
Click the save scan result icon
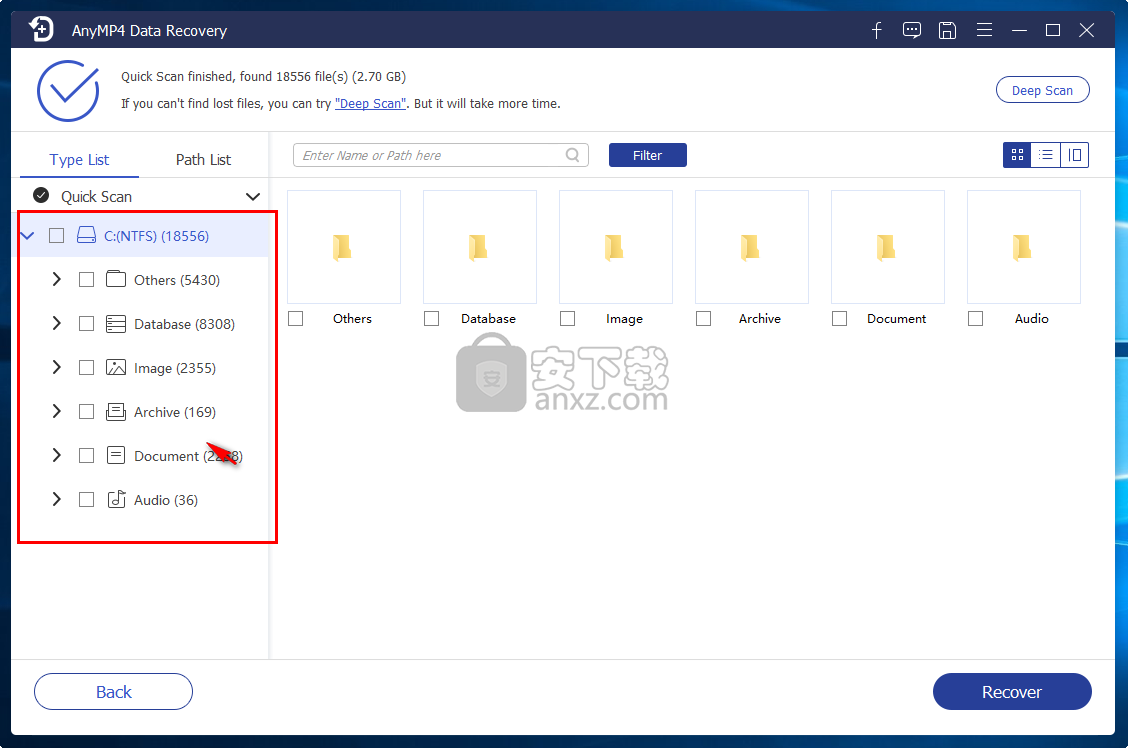(948, 30)
